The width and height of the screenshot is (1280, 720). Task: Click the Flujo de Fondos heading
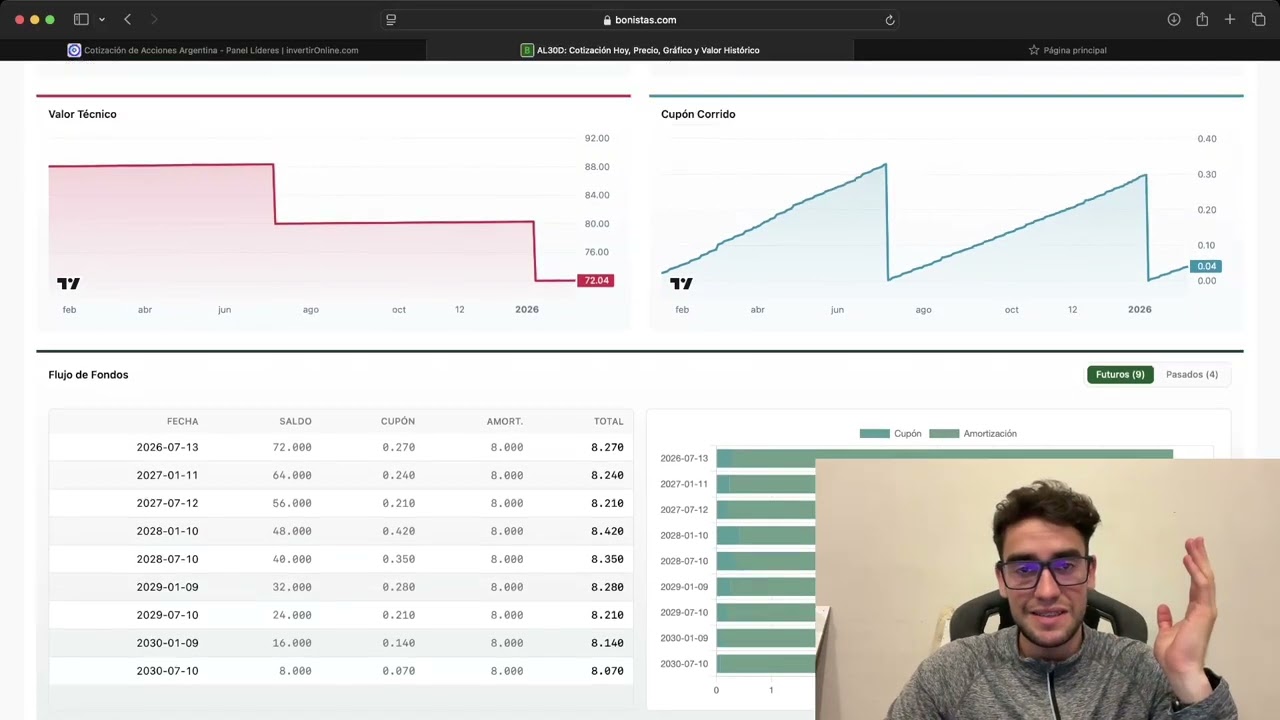click(88, 375)
